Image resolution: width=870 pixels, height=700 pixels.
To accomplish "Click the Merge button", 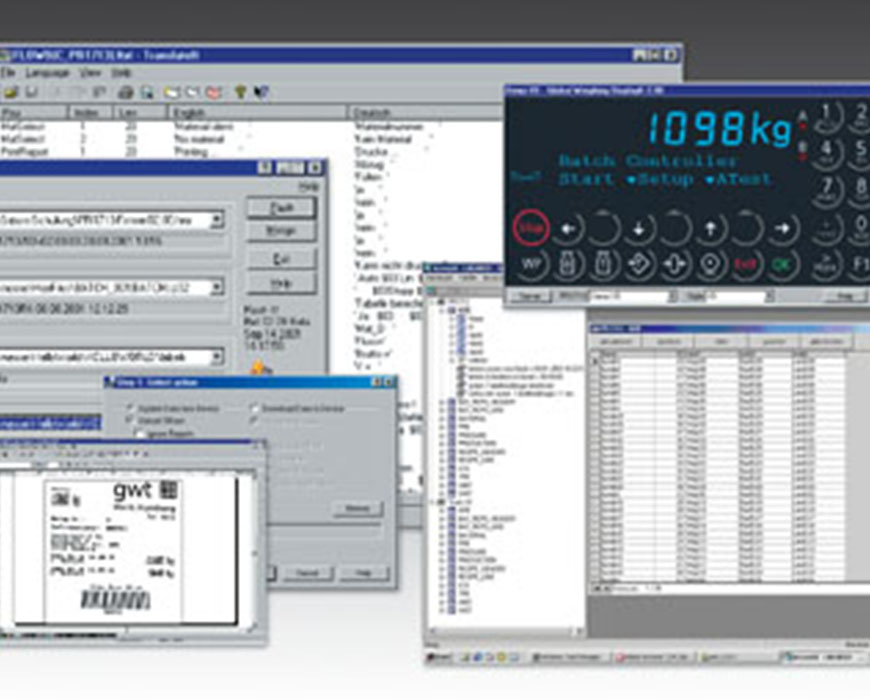I will click(281, 232).
